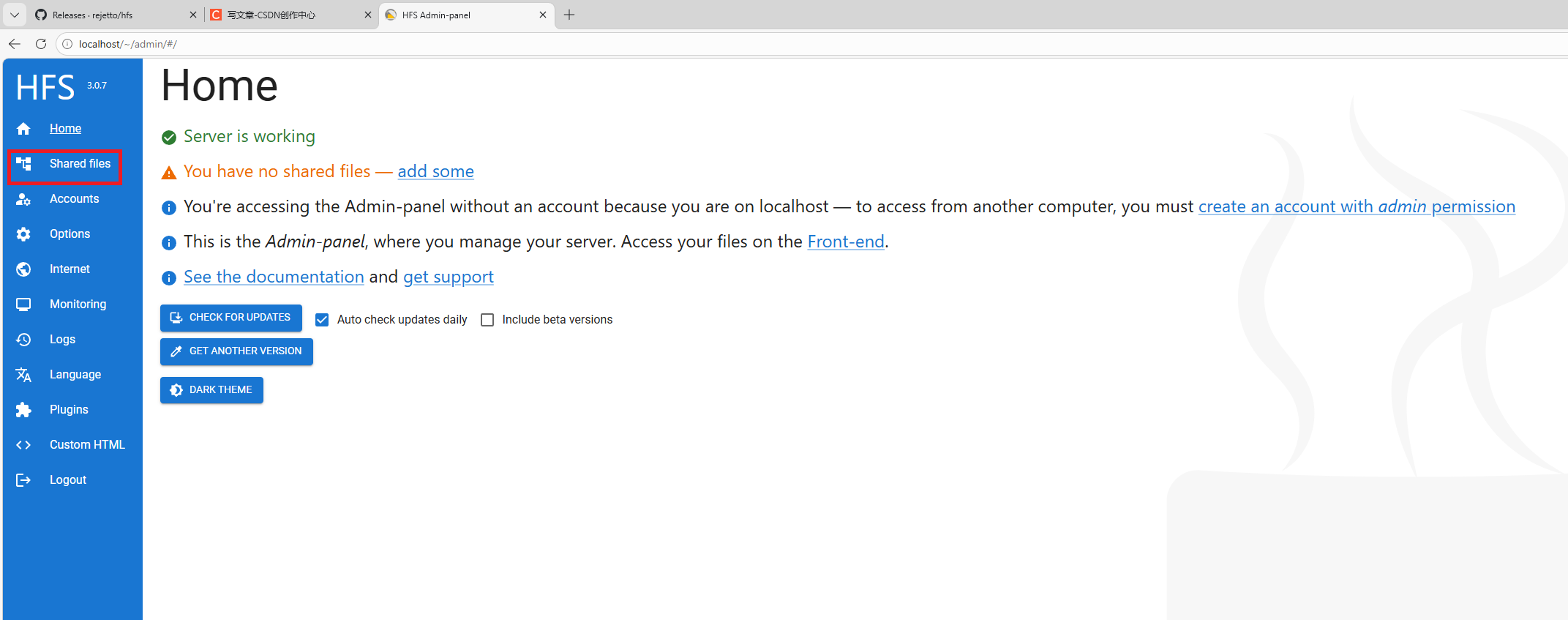Click the Shared files tree icon

[23, 164]
